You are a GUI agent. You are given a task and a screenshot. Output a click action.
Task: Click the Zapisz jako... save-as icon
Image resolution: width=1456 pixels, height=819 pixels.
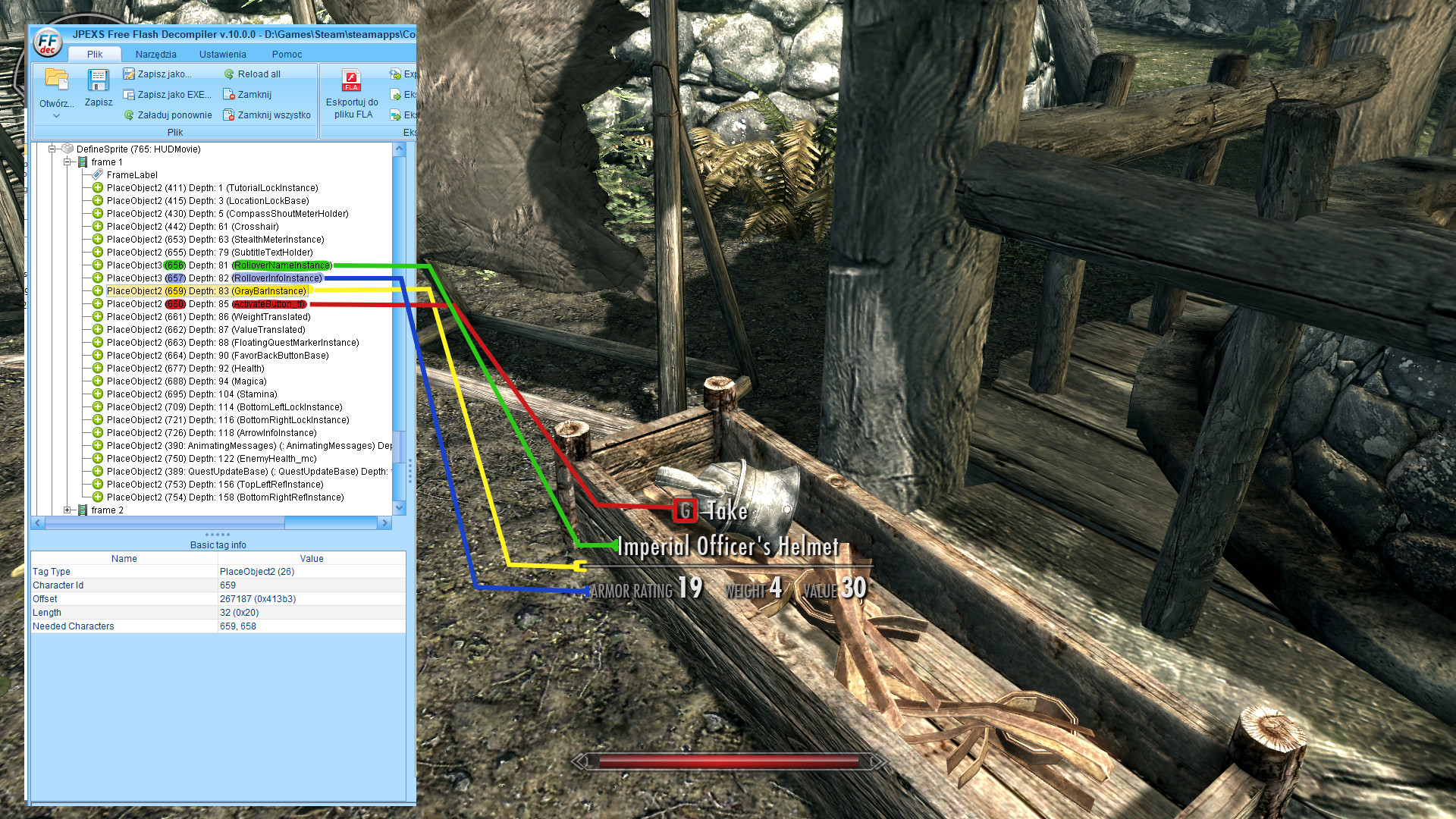[x=129, y=74]
